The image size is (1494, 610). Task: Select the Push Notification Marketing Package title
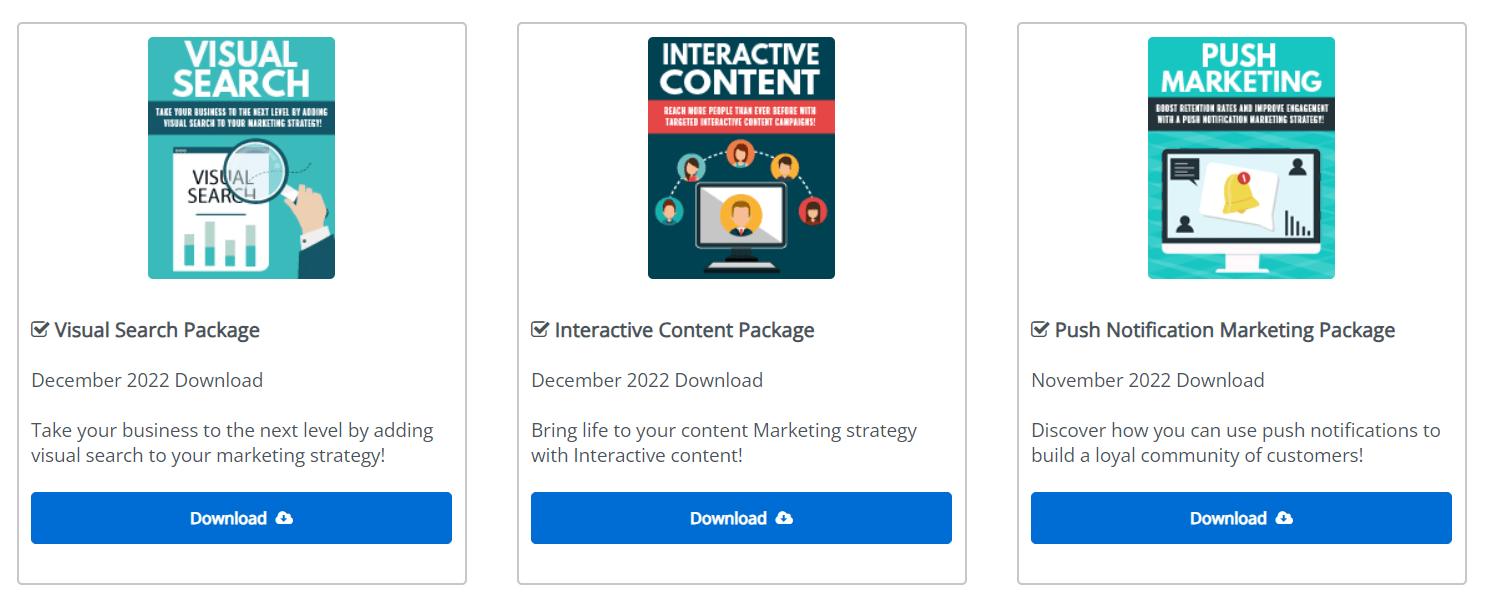pos(1225,330)
